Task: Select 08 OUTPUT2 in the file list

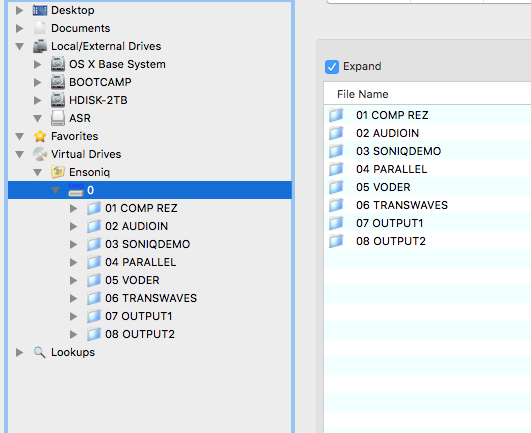Action: (x=391, y=241)
